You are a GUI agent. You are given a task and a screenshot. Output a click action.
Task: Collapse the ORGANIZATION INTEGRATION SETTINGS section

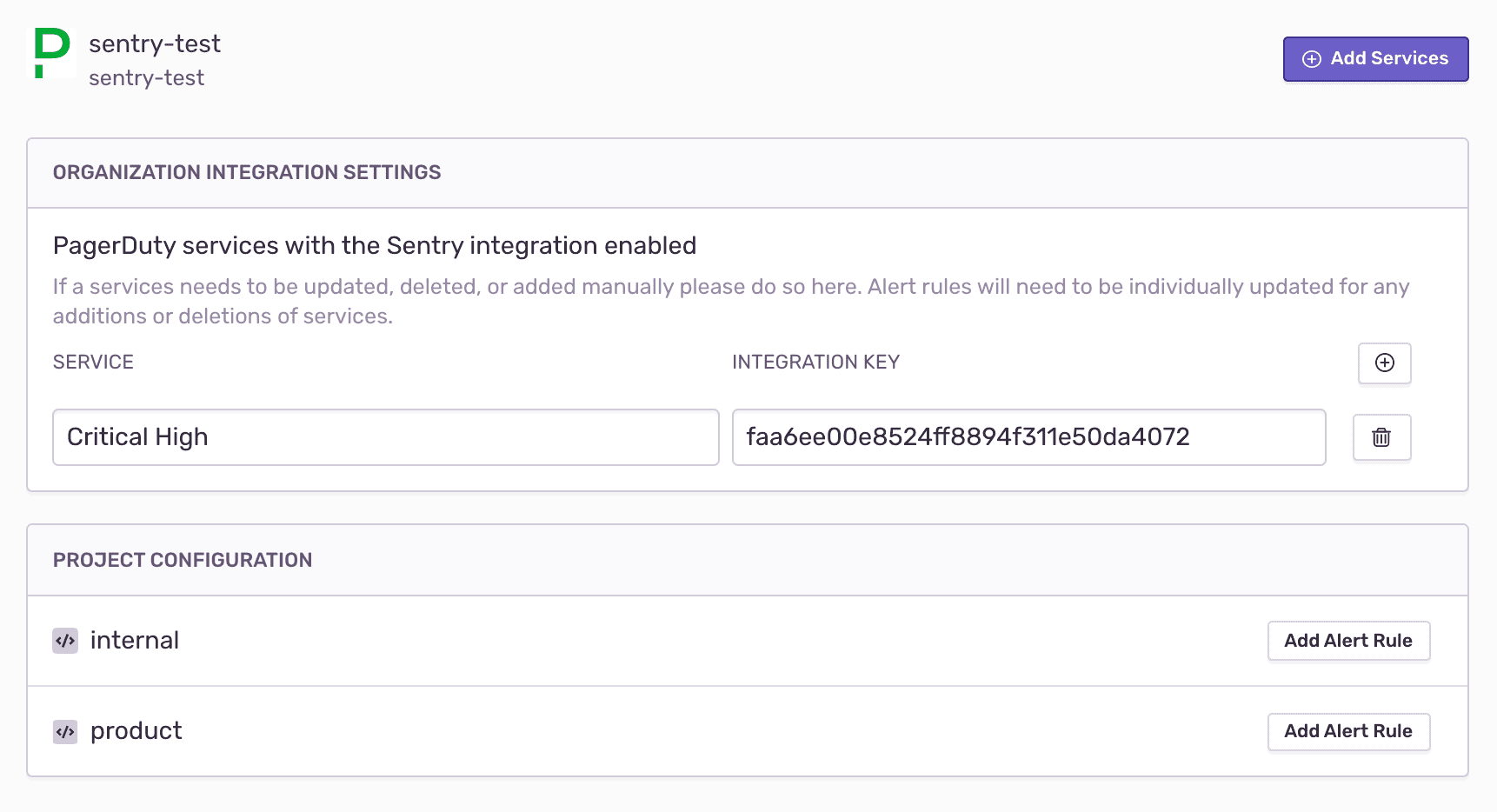click(247, 172)
